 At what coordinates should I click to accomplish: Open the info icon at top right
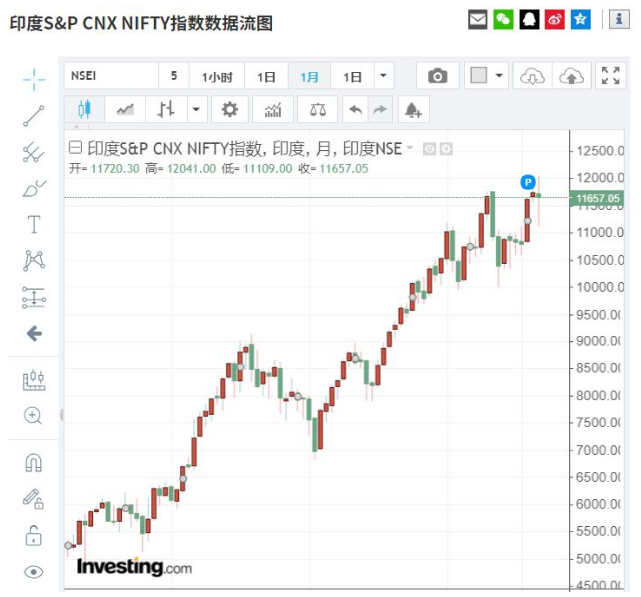click(619, 19)
